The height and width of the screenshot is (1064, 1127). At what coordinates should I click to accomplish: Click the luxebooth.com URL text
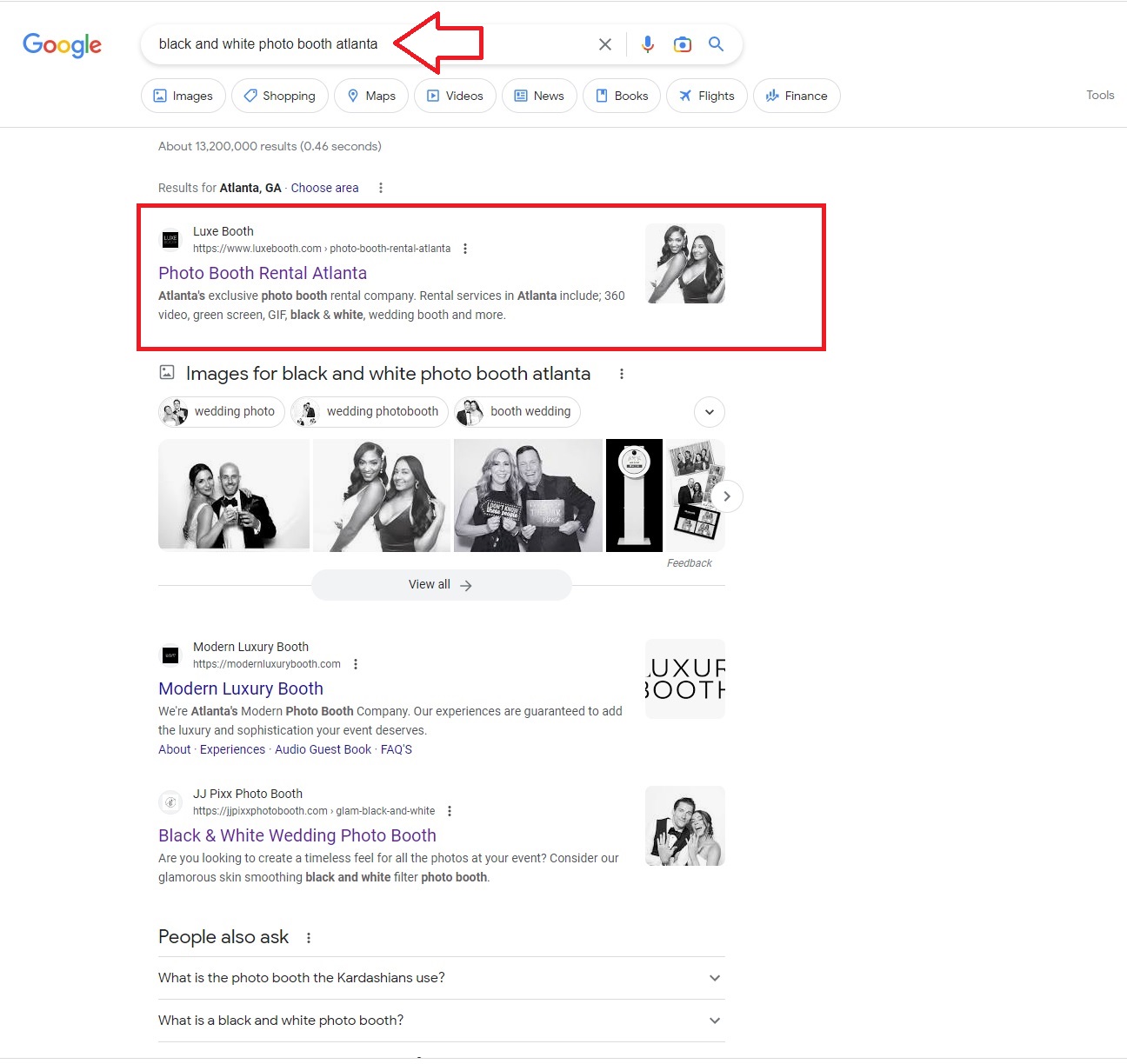(x=322, y=249)
